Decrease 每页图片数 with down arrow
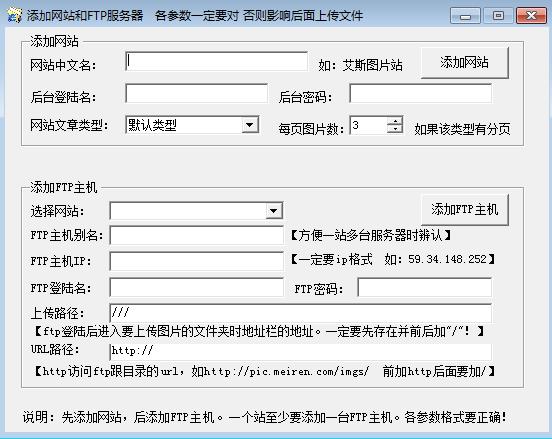The height and width of the screenshot is (439, 552). [x=395, y=129]
